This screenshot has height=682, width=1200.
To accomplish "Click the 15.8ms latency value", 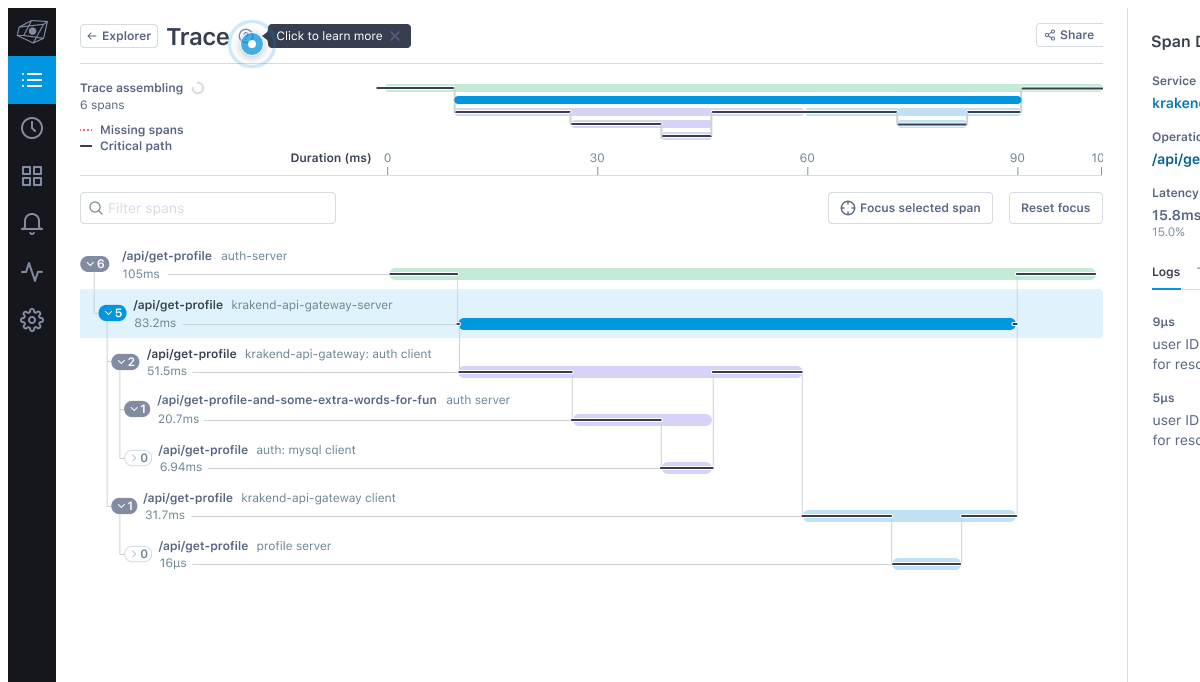I will click(1176, 215).
